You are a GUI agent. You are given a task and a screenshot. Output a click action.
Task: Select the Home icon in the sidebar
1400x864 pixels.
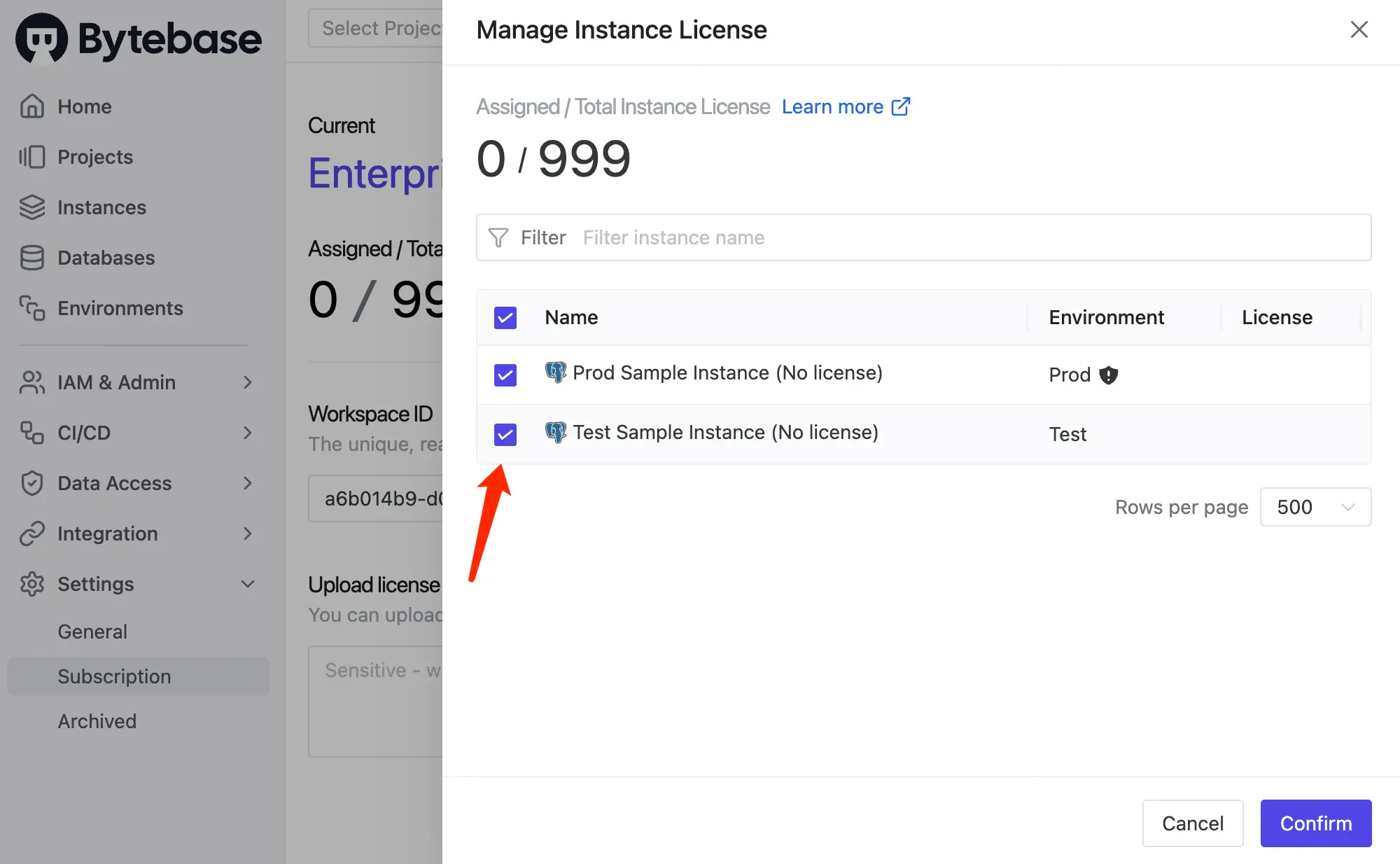(31, 106)
